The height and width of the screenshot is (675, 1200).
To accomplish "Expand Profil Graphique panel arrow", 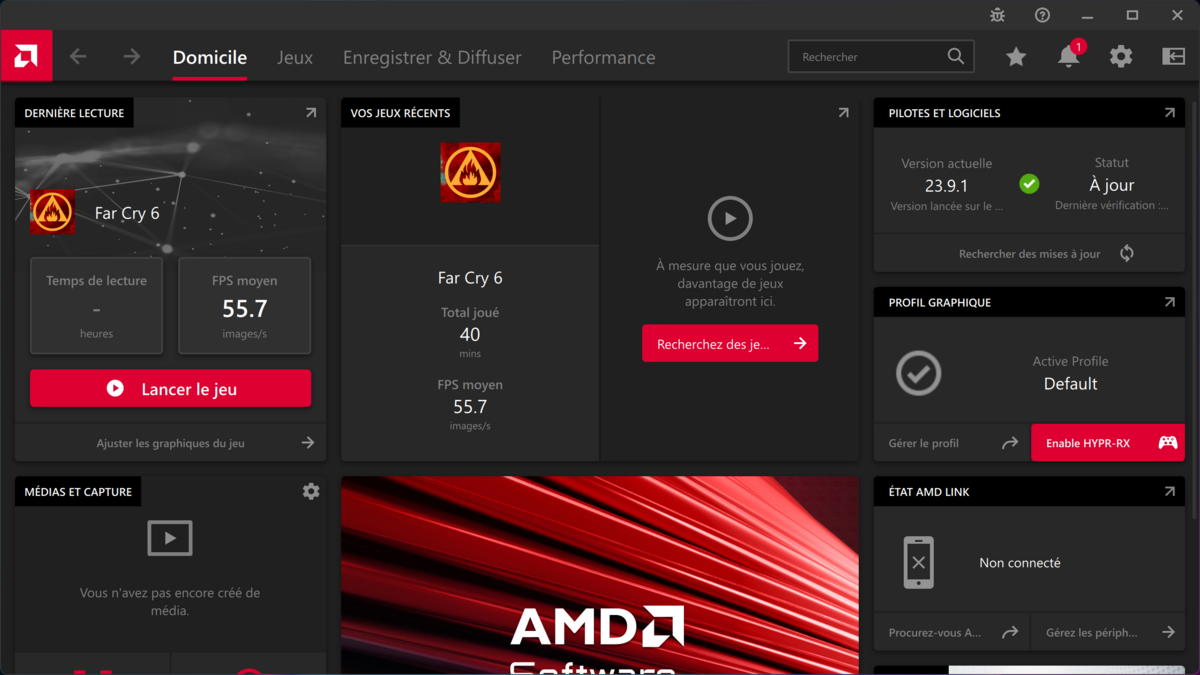I will point(1169,302).
